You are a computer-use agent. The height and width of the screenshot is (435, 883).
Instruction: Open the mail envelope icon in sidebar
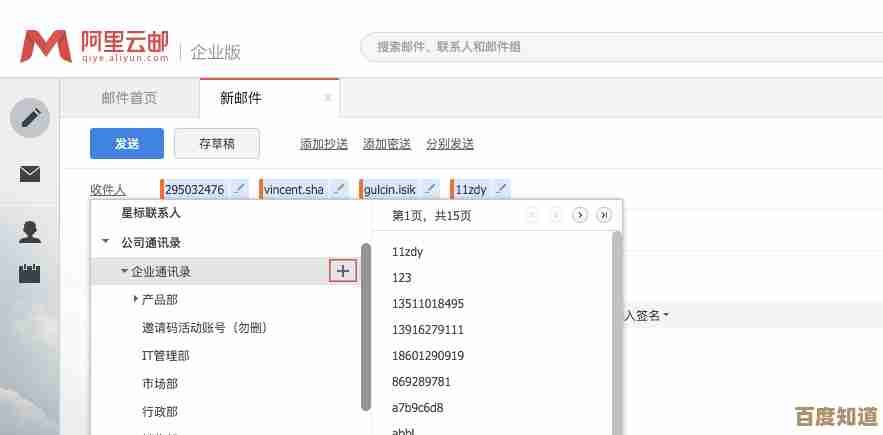[x=30, y=174]
